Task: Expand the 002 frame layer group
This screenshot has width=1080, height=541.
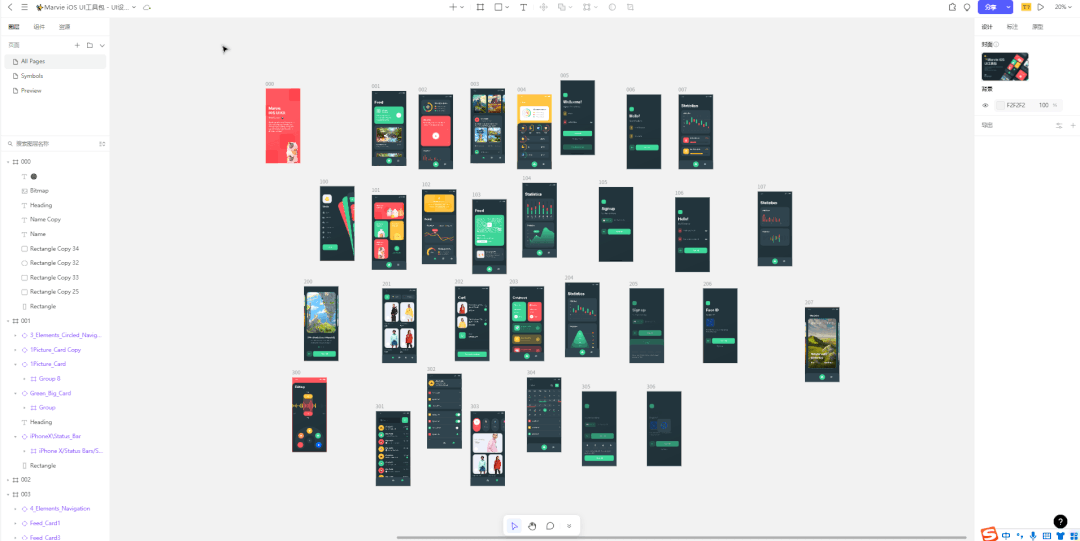Action: tap(8, 480)
